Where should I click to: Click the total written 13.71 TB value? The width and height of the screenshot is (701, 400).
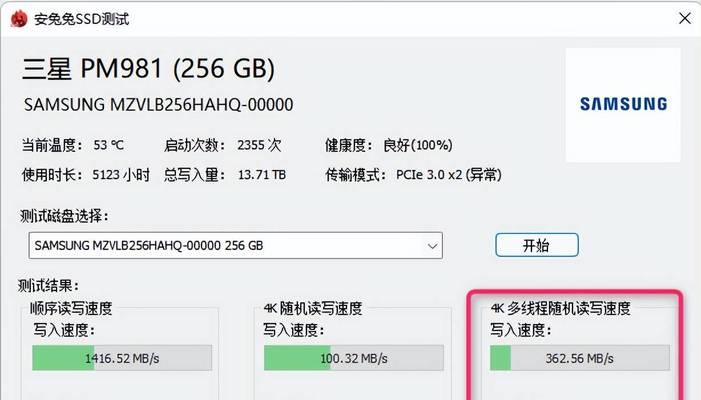pyautogui.click(x=262, y=175)
